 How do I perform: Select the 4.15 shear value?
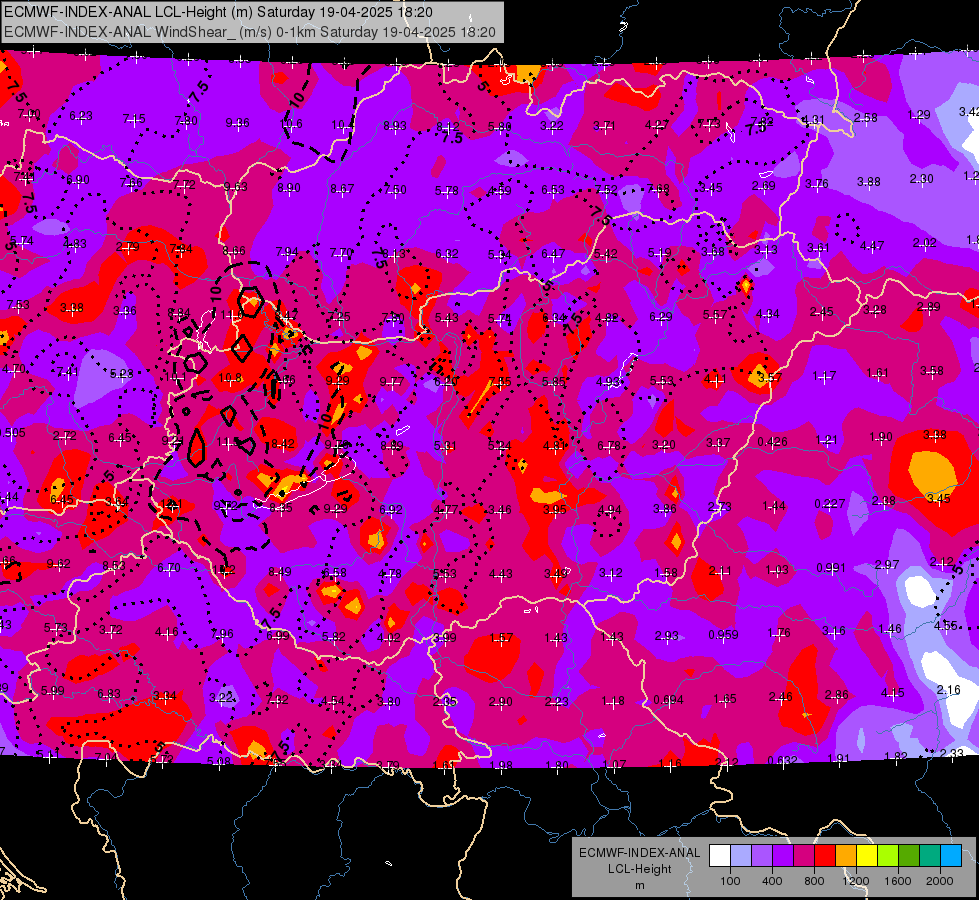tap(893, 692)
